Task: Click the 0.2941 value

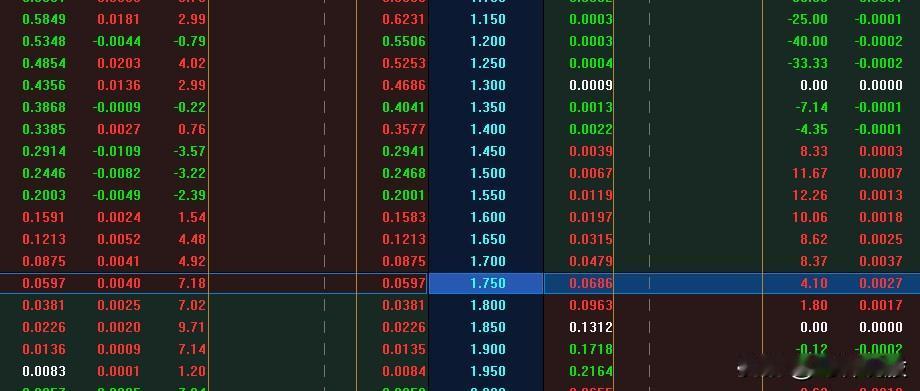Action: 404,151
